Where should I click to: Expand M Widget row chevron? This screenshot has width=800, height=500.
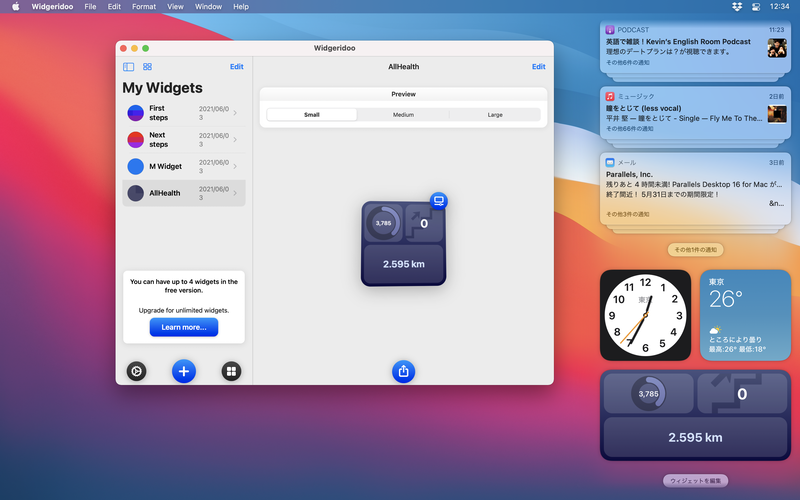click(x=235, y=166)
